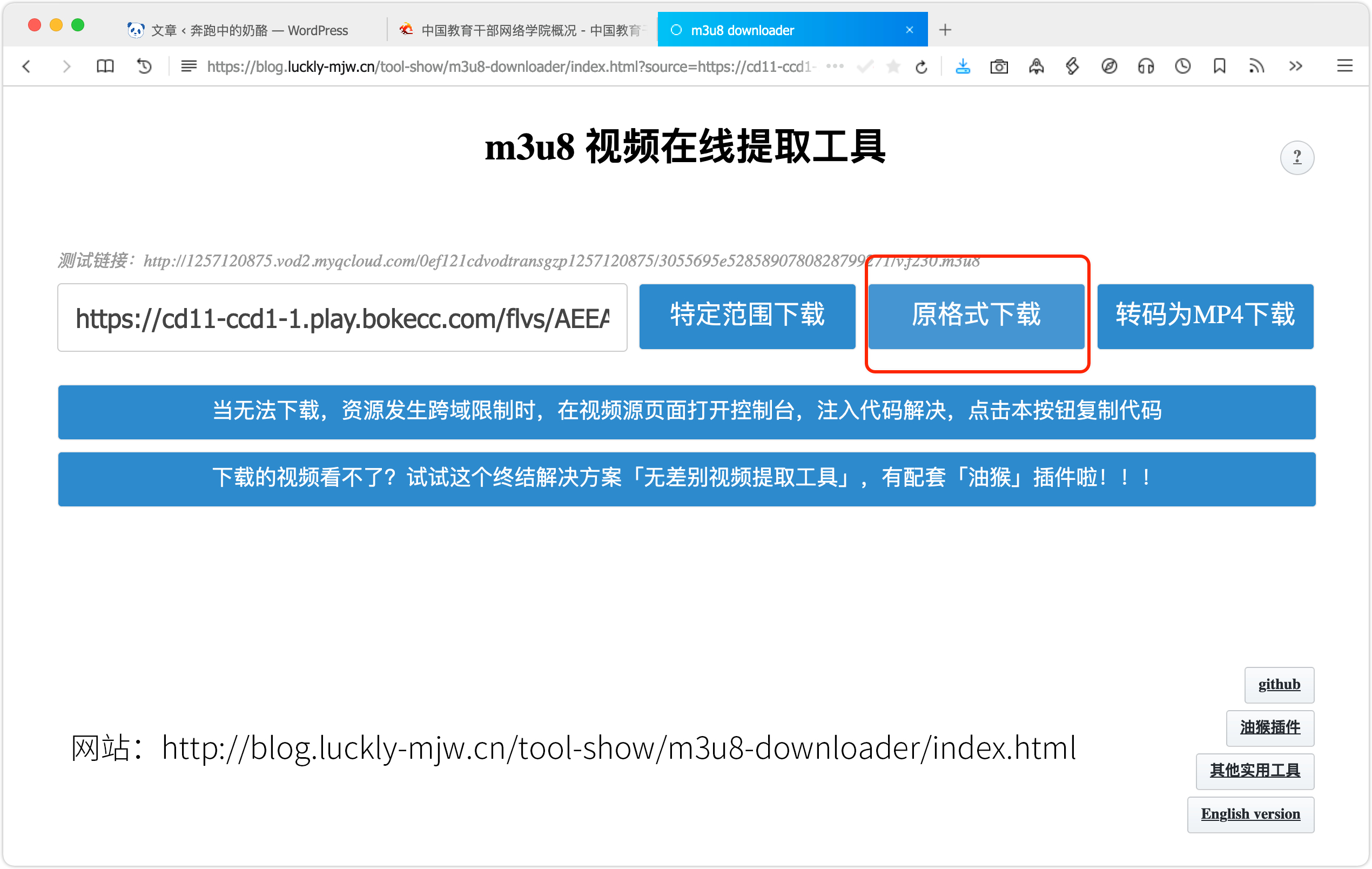Click the m3u8 URL input field
1372x869 pixels.
(x=342, y=318)
